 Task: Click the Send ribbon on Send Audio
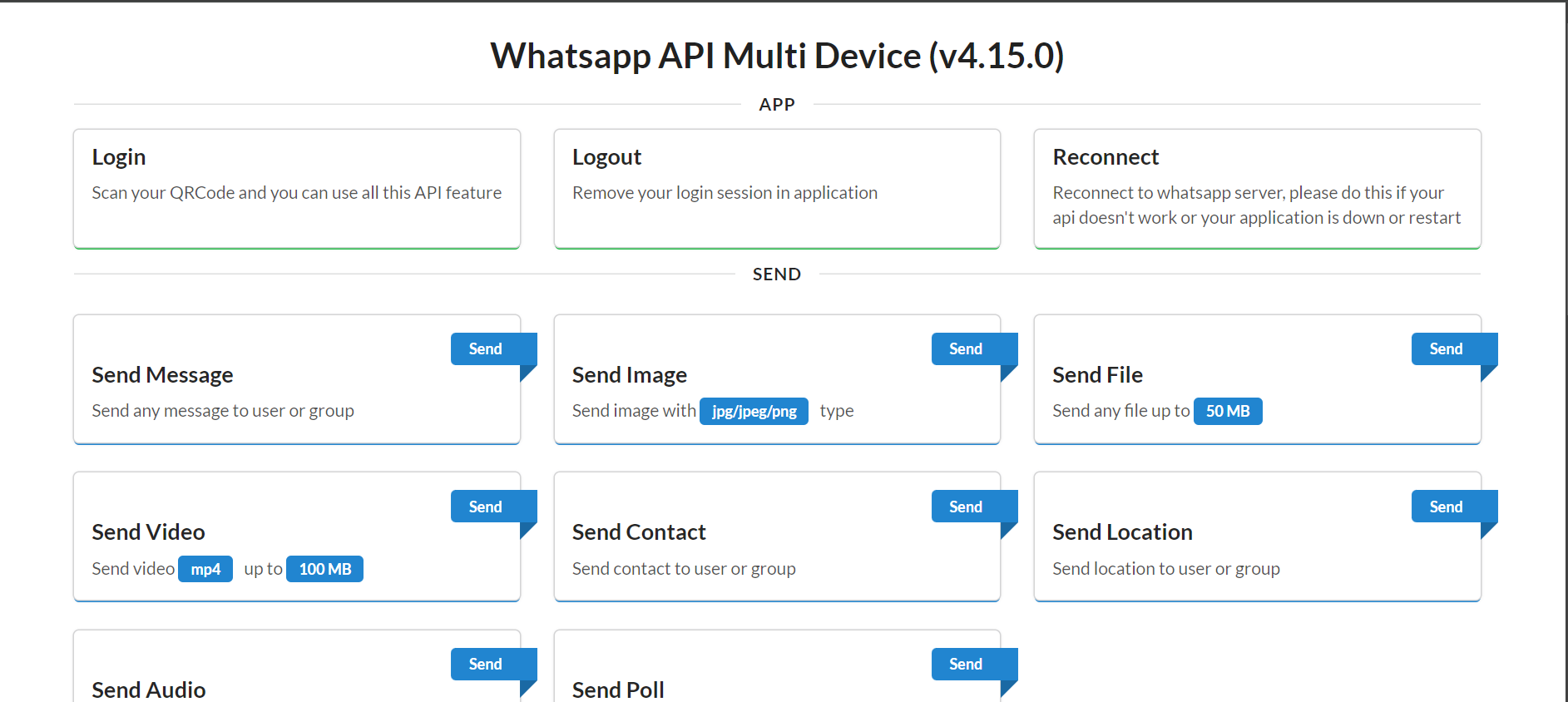[x=486, y=664]
